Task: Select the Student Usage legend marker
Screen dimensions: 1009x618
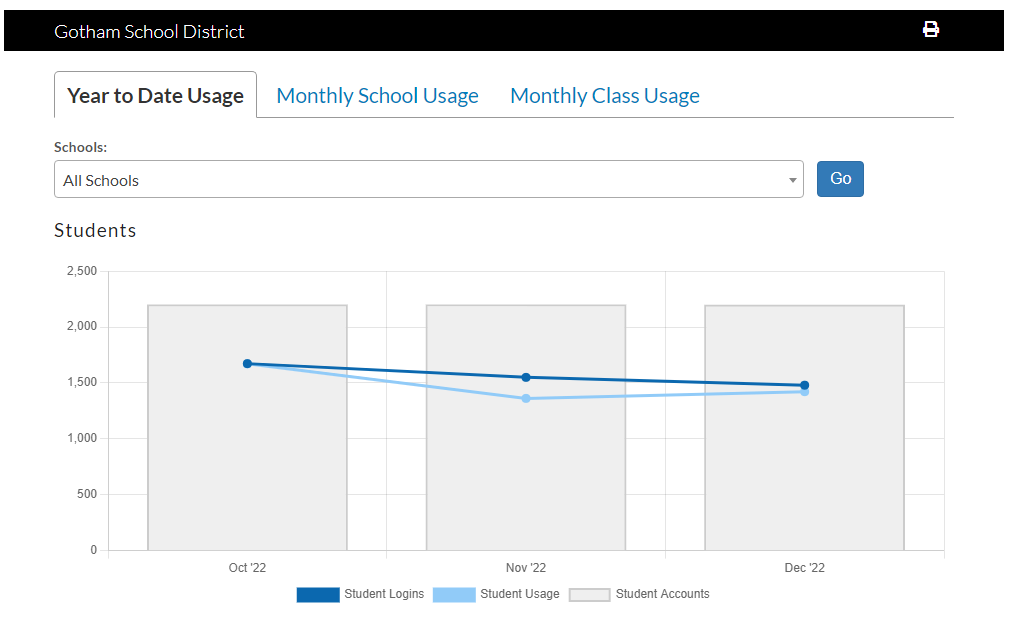Action: click(x=454, y=594)
